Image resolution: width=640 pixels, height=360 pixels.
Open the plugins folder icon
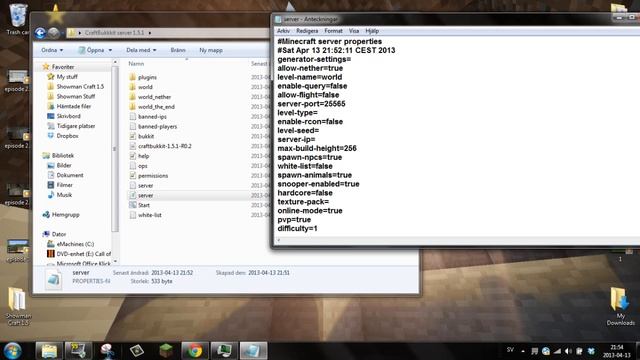pyautogui.click(x=133, y=77)
